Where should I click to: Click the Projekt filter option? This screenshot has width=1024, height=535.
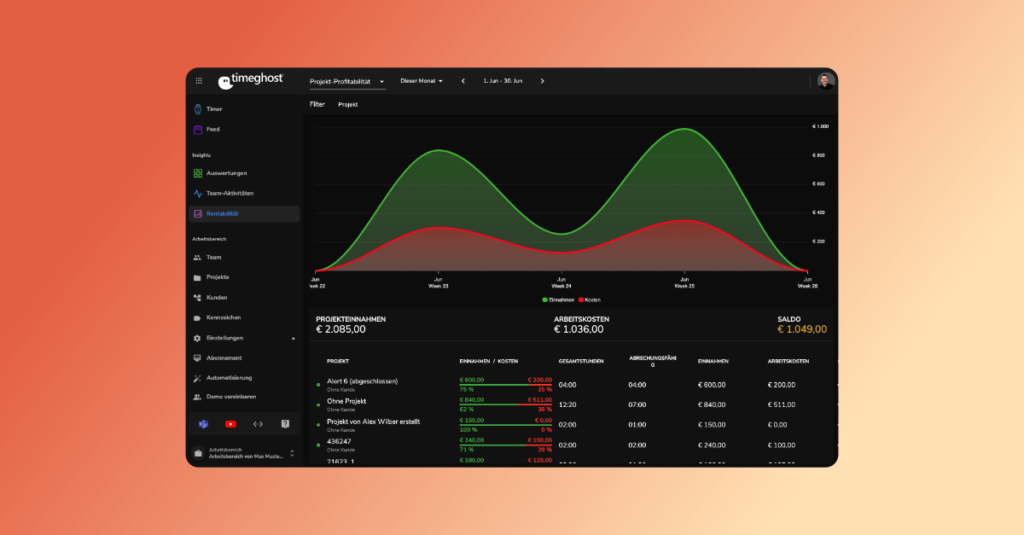(x=348, y=104)
